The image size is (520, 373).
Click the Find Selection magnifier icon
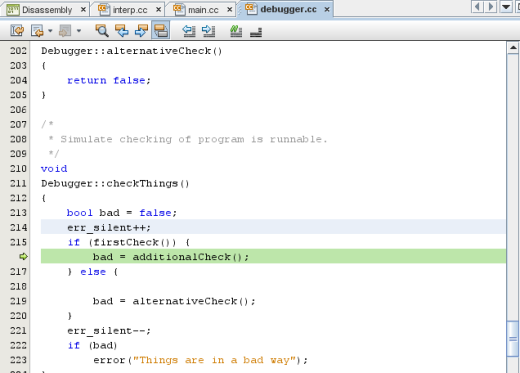102,31
